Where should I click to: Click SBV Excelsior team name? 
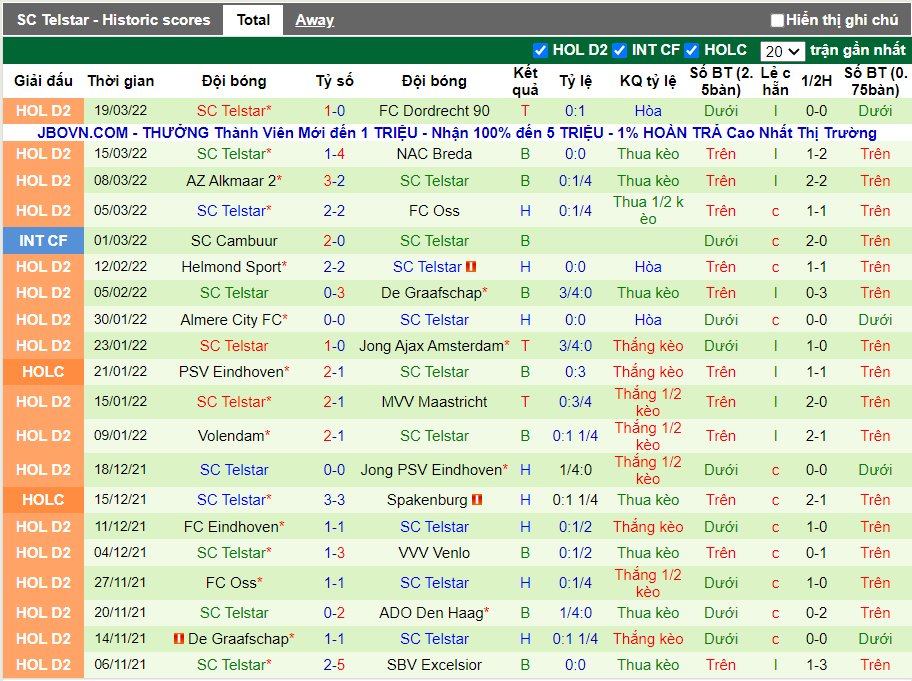point(434,665)
